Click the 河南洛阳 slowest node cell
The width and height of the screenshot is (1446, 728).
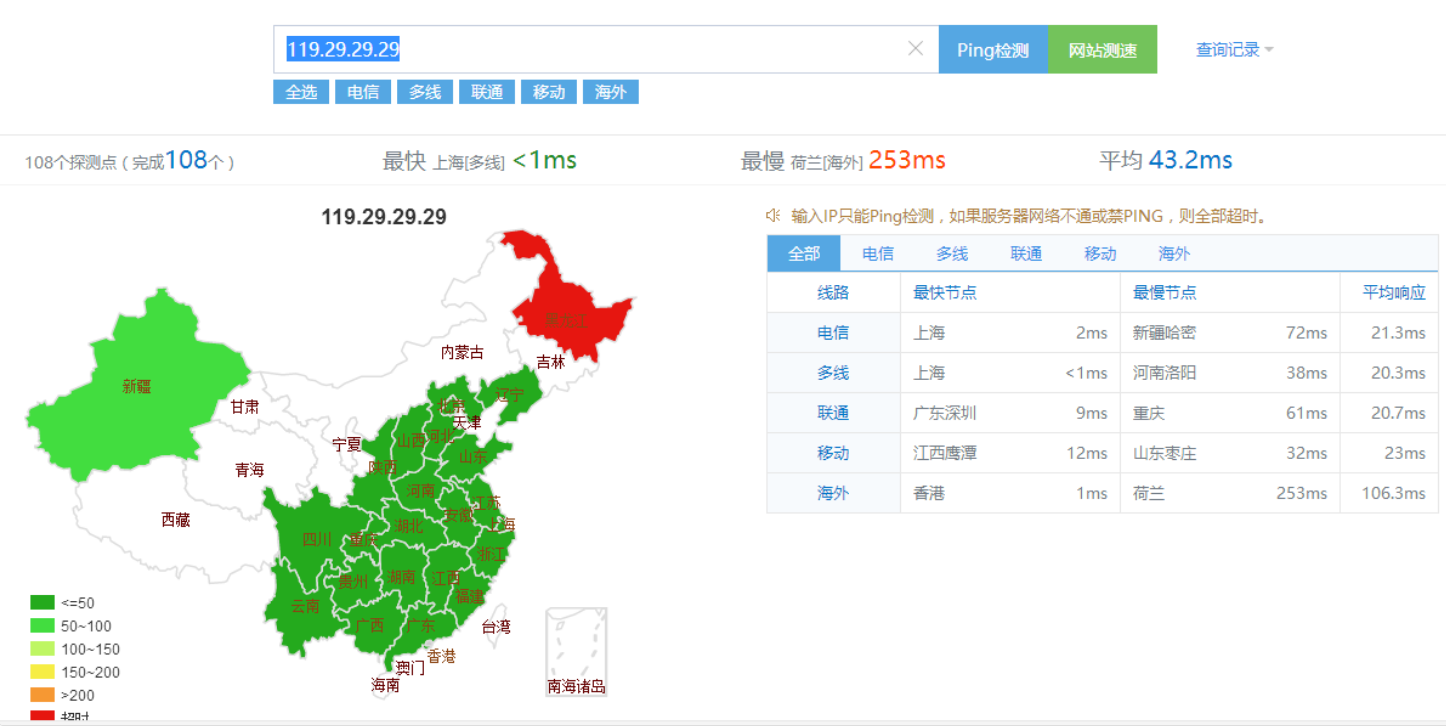[x=1164, y=373]
